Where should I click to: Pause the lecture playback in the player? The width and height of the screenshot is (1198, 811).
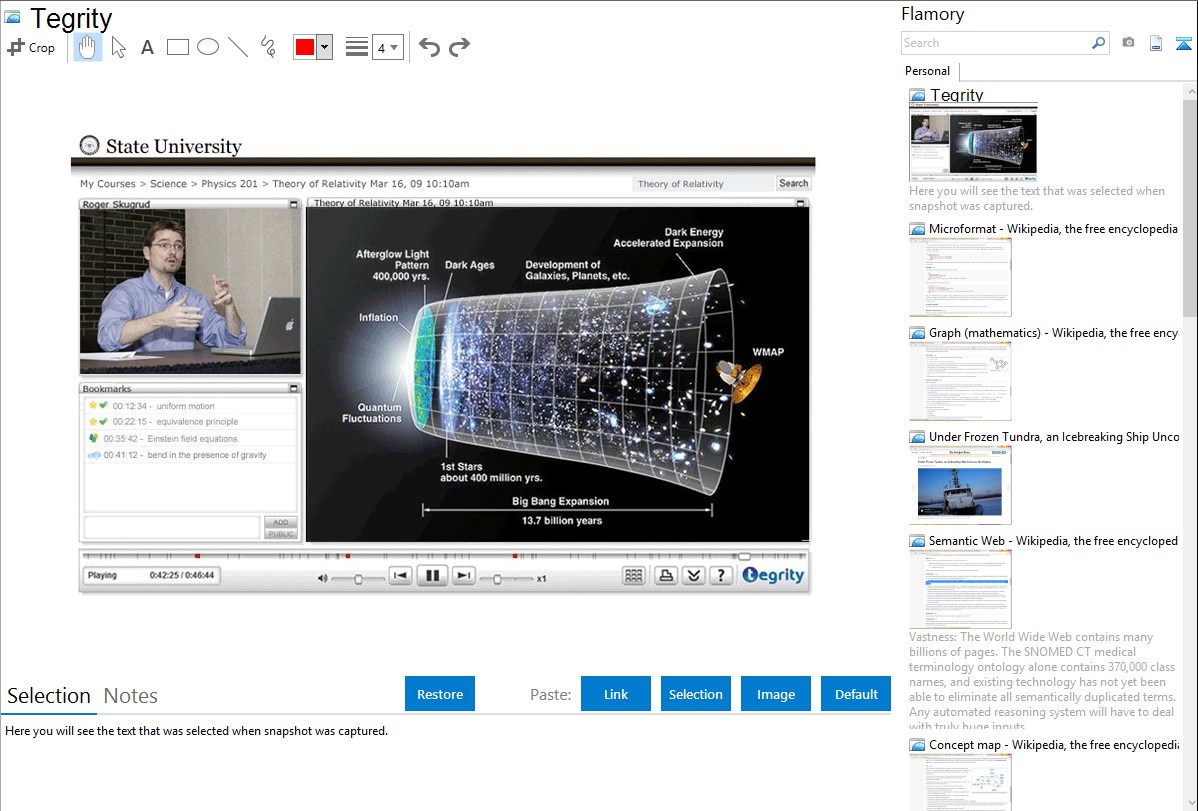point(432,576)
